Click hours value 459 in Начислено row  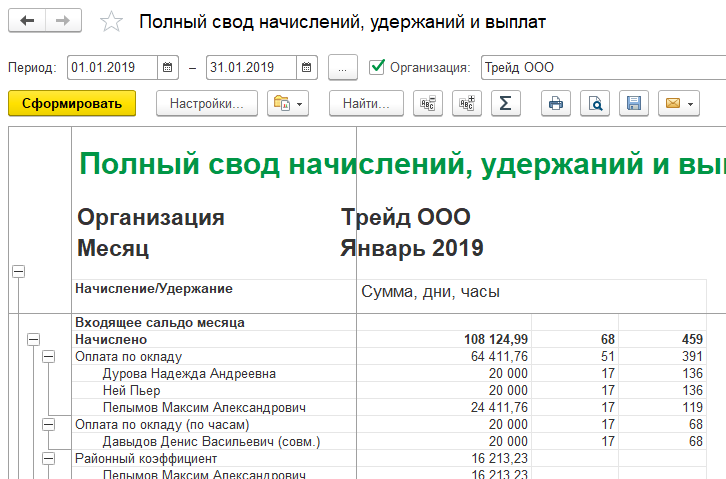click(x=692, y=340)
